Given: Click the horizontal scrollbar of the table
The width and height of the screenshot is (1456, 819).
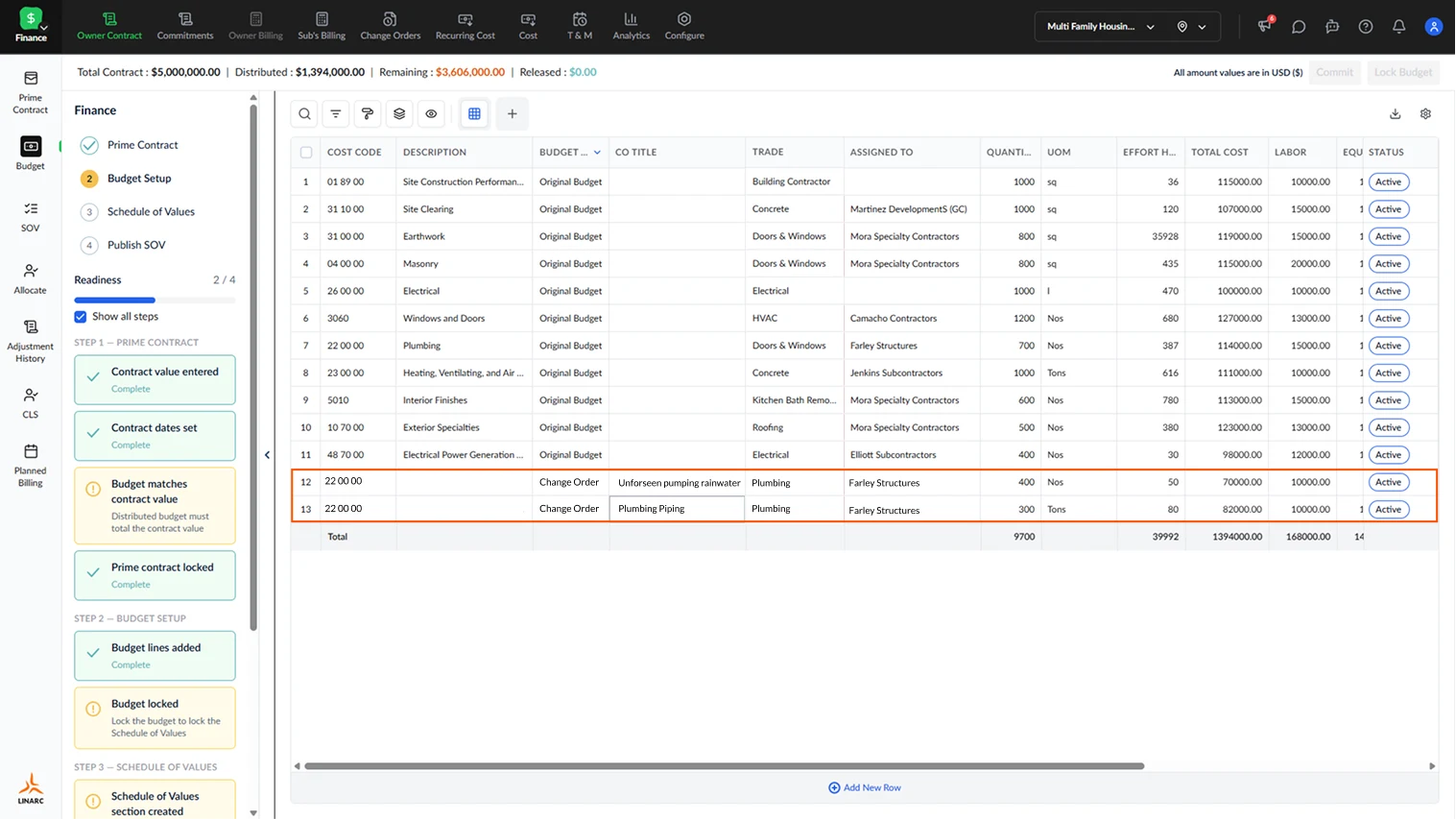Looking at the screenshot, I should (x=724, y=766).
